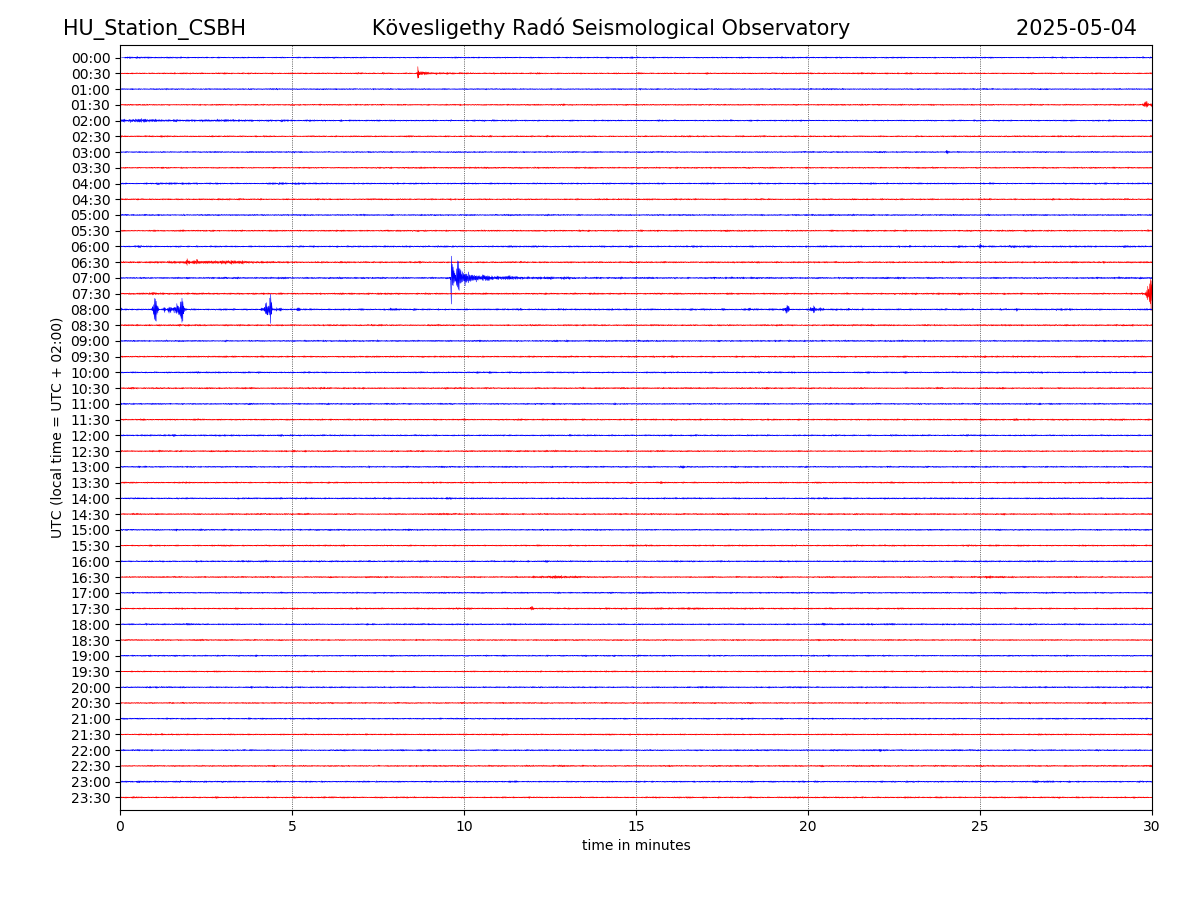Select the 19:00 row time label
Image resolution: width=1200 pixels, height=900 pixels.
[x=91, y=656]
